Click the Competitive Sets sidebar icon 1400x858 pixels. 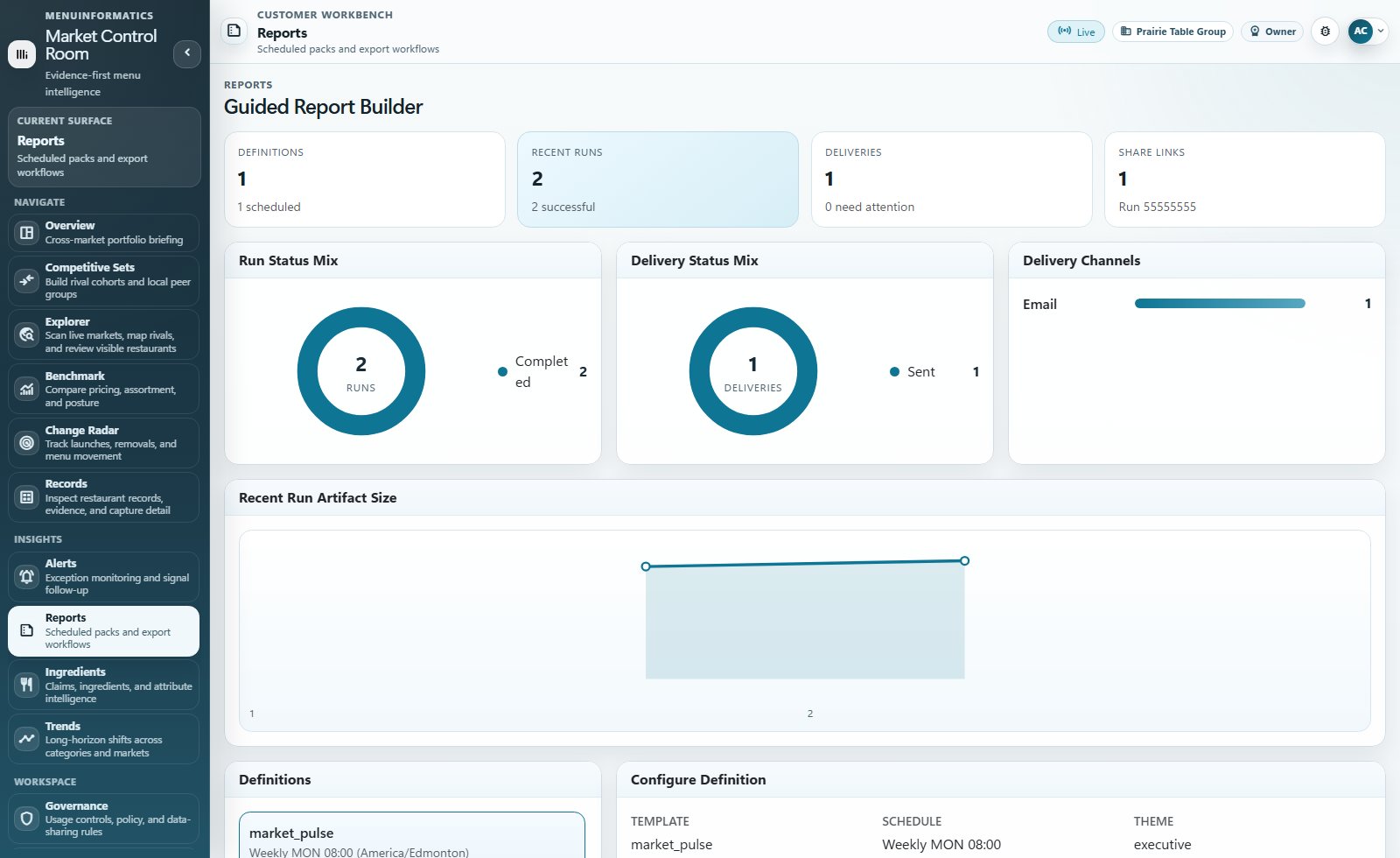pyautogui.click(x=27, y=280)
